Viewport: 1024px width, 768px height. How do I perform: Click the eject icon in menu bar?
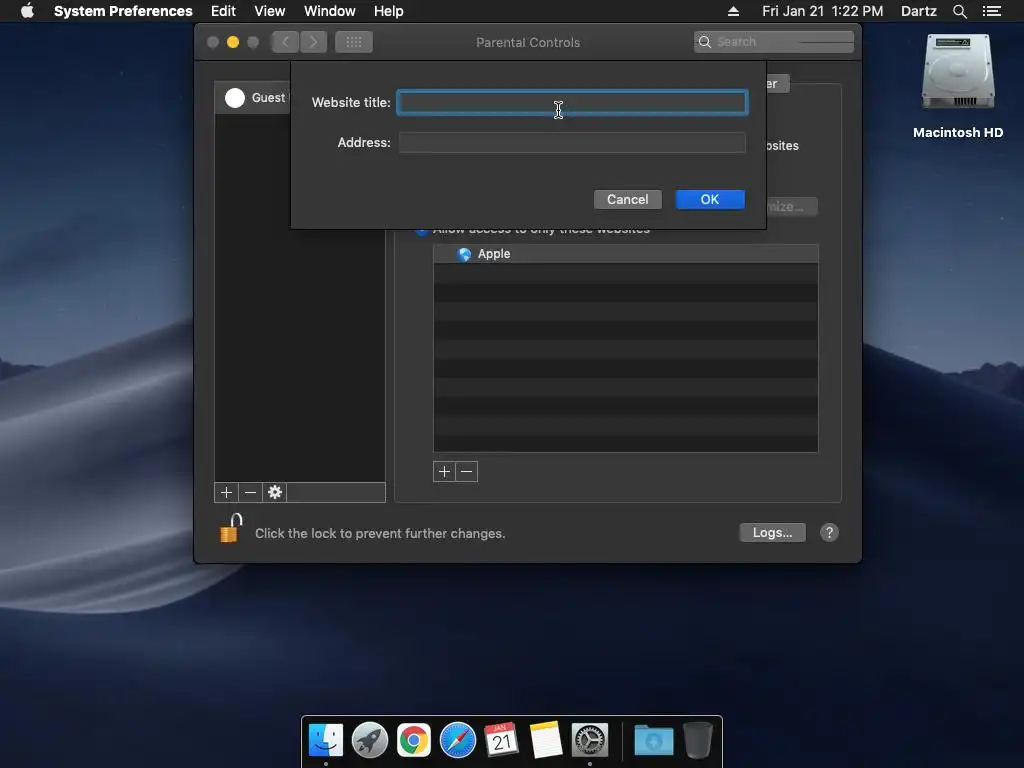tap(733, 11)
